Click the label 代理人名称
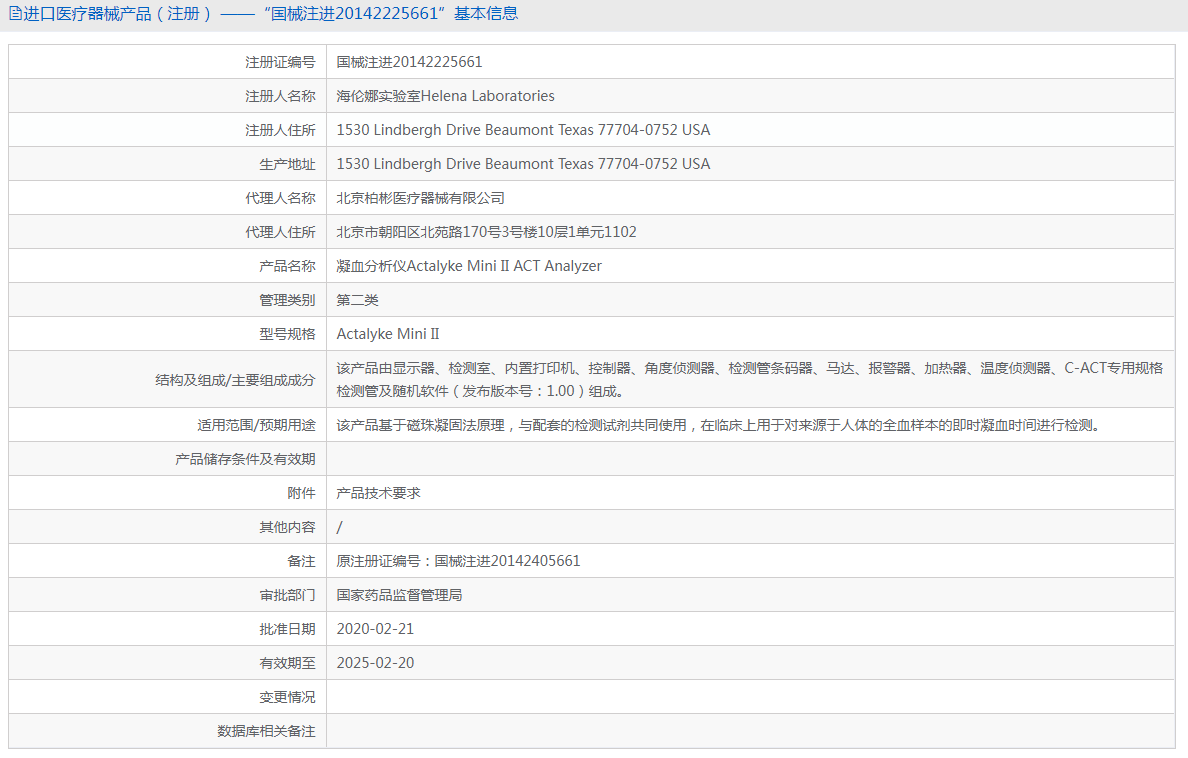The width and height of the screenshot is (1188, 758). pos(280,199)
